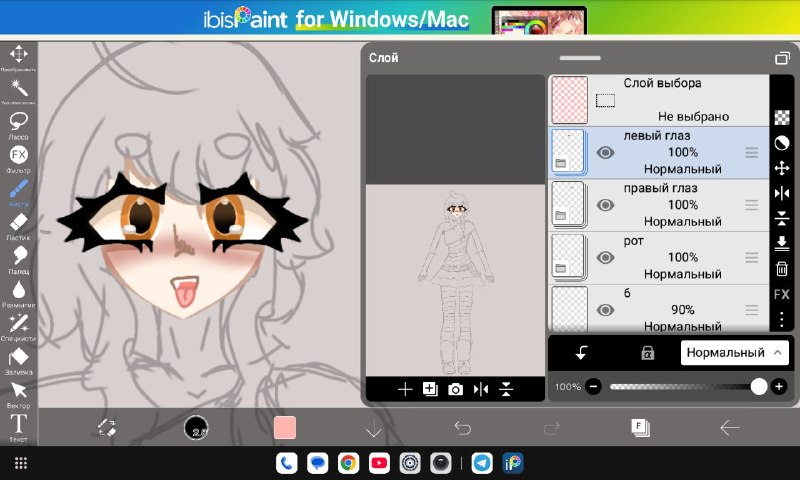Increase opacity with plus button
The width and height of the screenshot is (800, 480).
tap(779, 387)
